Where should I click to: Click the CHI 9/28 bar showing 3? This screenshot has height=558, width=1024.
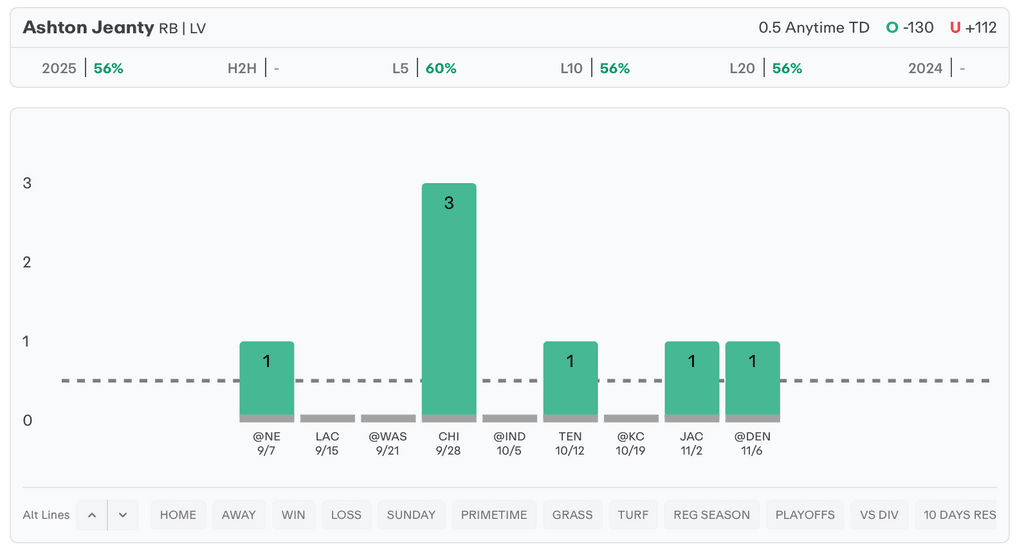coord(449,300)
